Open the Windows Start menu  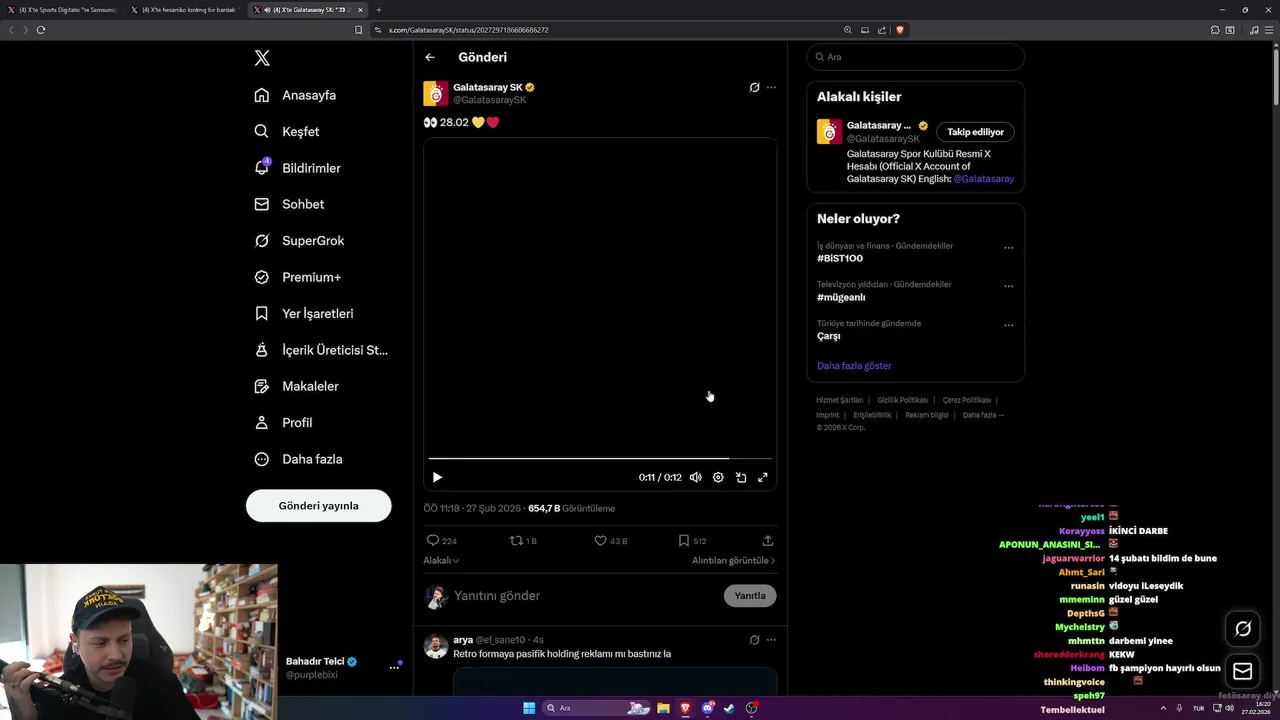tap(529, 708)
